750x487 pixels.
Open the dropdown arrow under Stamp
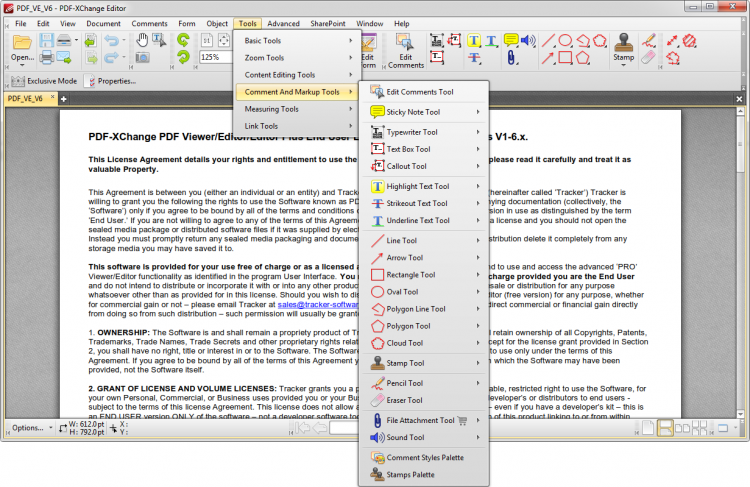click(x=623, y=65)
